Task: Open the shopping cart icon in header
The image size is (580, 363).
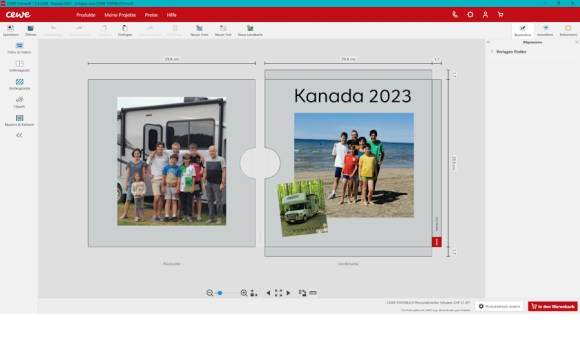Action: point(500,15)
